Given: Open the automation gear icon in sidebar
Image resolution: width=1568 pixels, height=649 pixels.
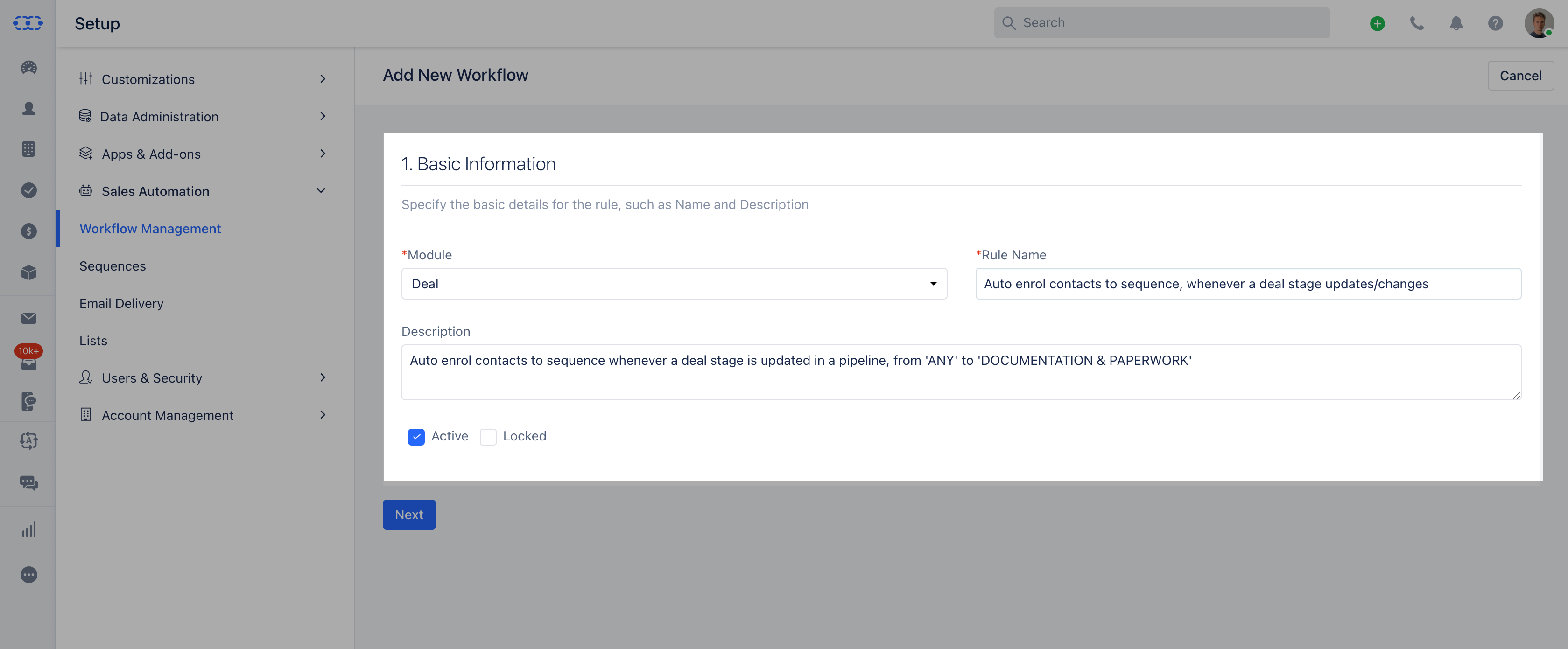Looking at the screenshot, I should tap(28, 440).
